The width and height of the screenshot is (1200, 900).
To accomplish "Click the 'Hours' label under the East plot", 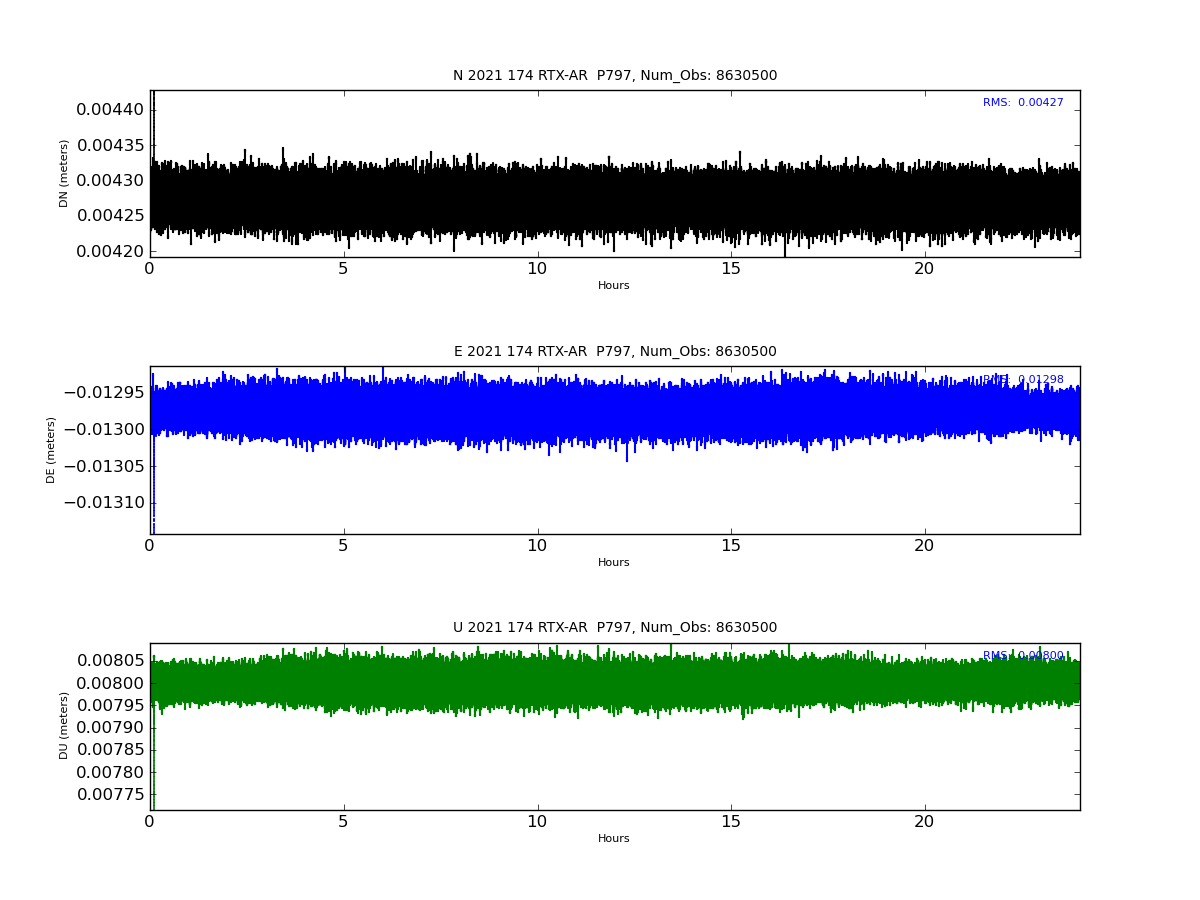I will click(614, 563).
